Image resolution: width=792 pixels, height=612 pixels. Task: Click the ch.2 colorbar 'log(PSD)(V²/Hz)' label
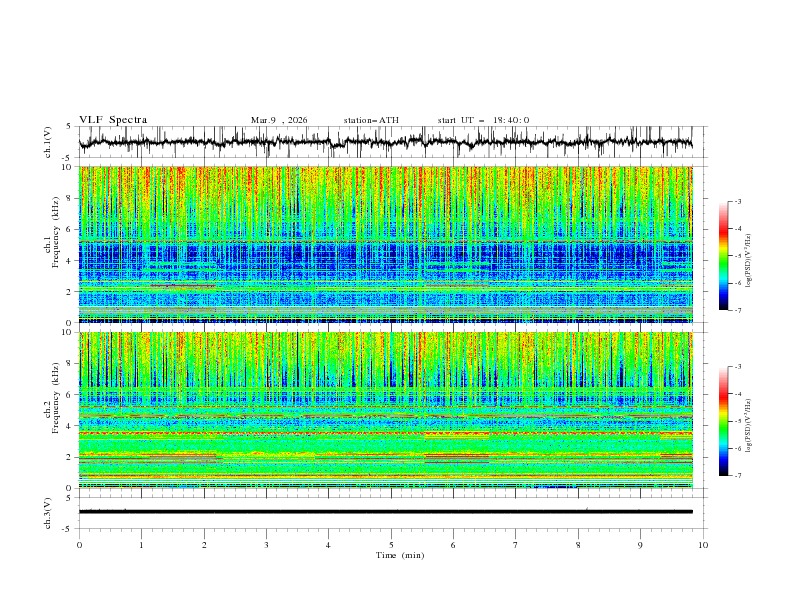pos(749,426)
